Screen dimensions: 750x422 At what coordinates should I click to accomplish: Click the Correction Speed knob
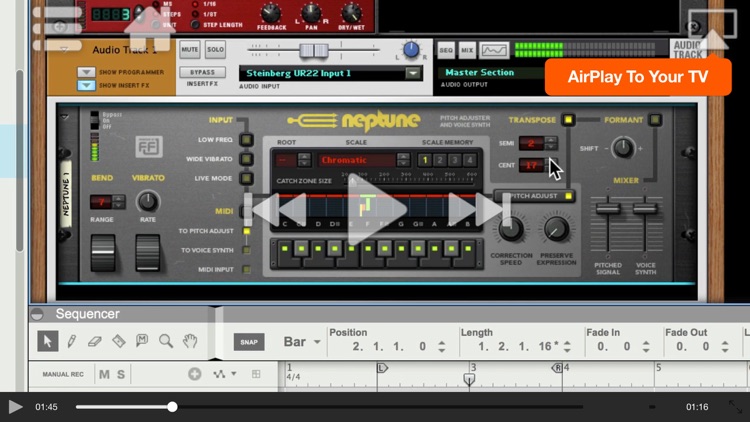point(511,229)
